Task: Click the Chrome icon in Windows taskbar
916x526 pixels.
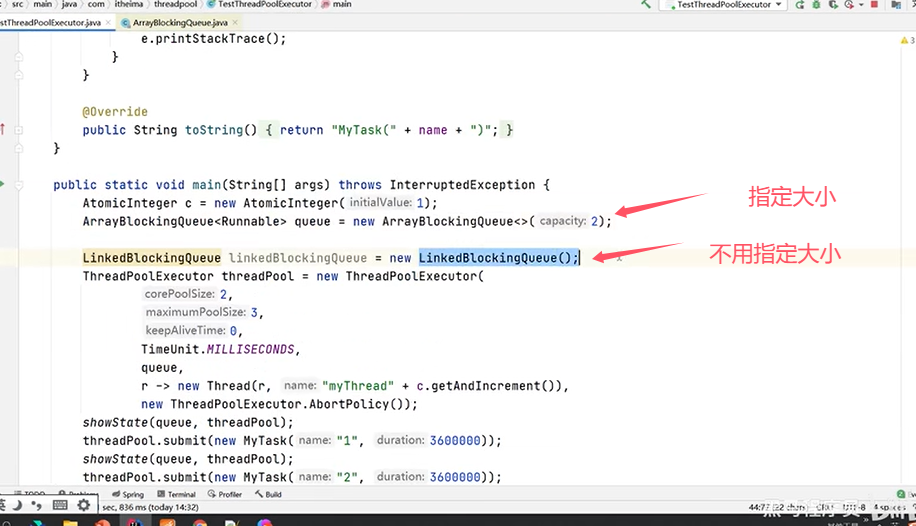Action: pos(200,522)
